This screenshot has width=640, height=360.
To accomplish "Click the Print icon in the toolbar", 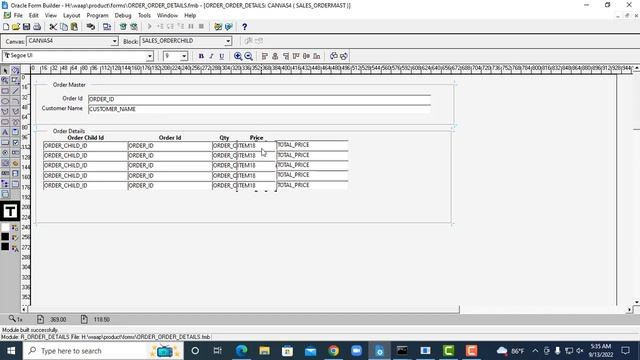I will (x=37, y=27).
